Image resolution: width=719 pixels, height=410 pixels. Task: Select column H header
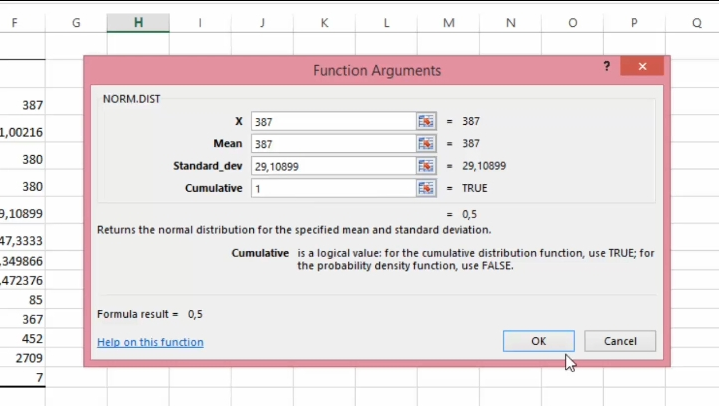[x=138, y=23]
